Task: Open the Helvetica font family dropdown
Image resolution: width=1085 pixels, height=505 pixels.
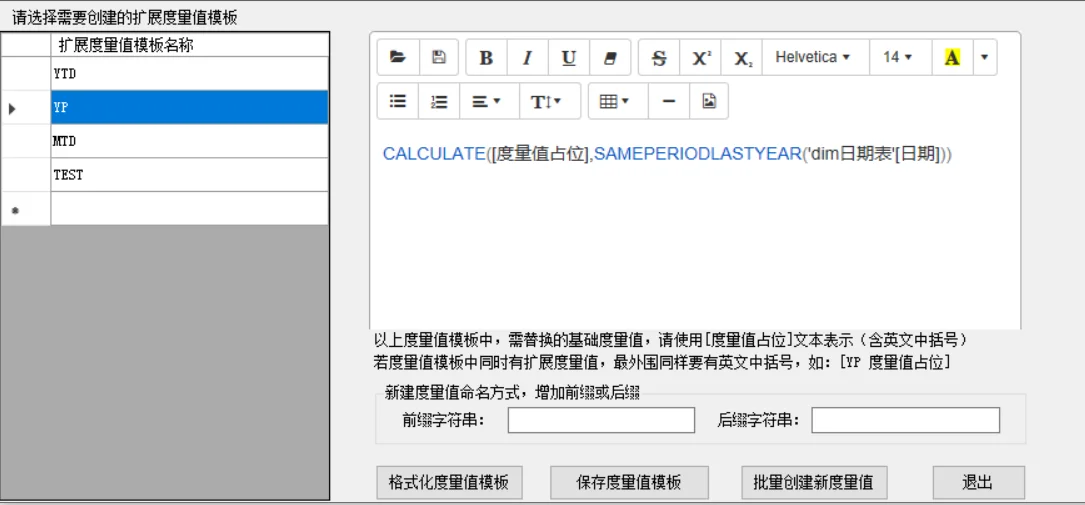Action: click(815, 57)
